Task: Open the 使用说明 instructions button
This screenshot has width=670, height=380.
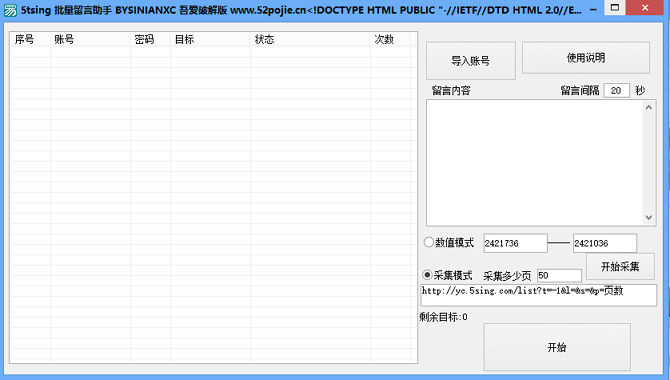Action: [585, 58]
